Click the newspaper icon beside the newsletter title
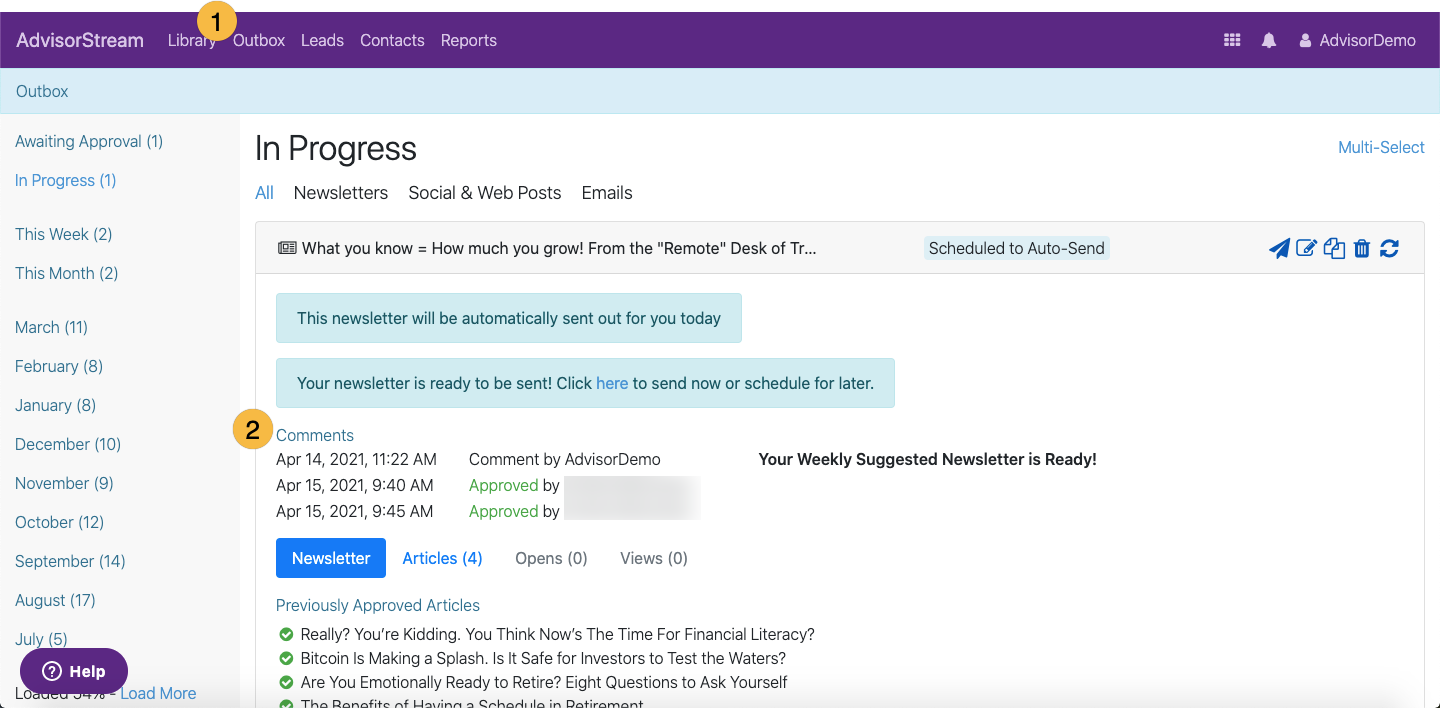The height and width of the screenshot is (708, 1440). pyautogui.click(x=287, y=248)
